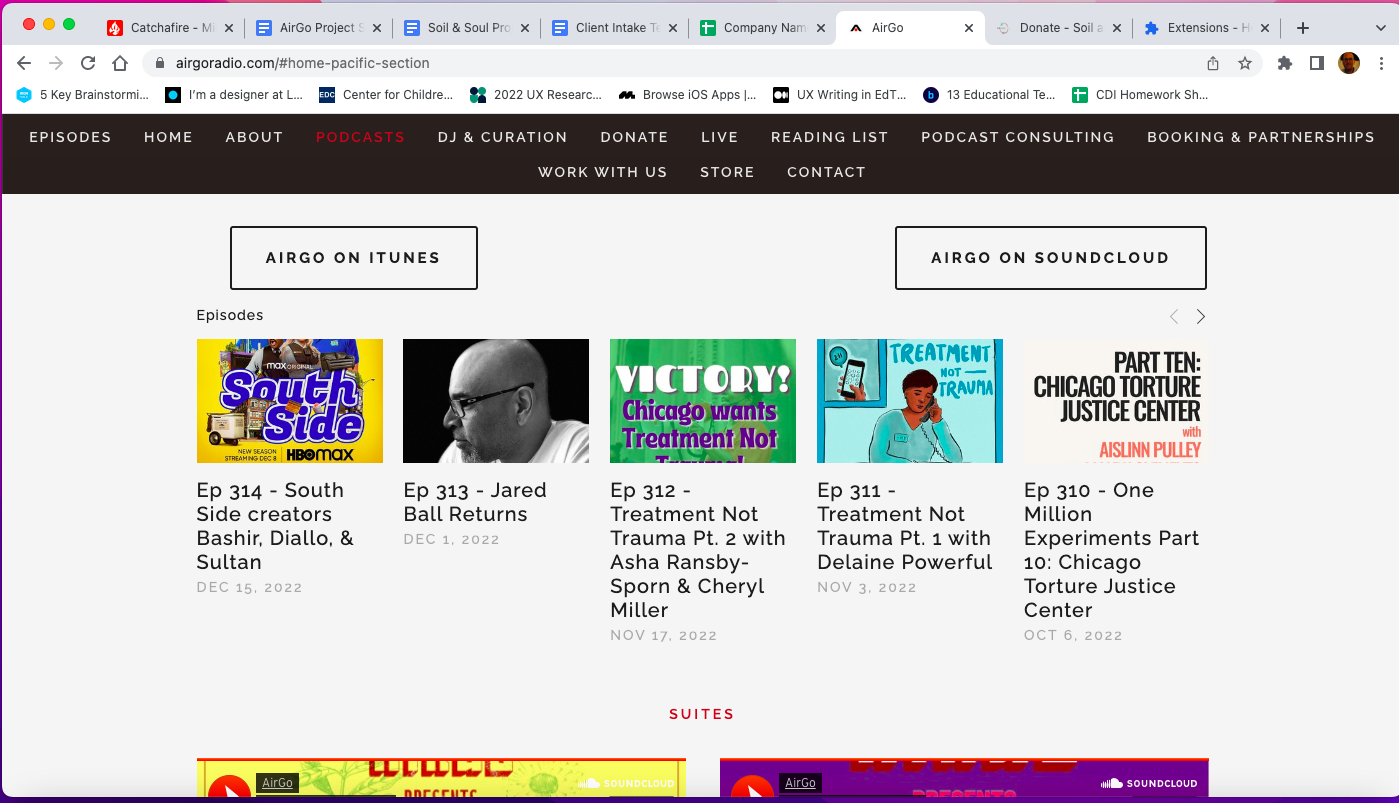Click the SoundCloud logo in the right player
Image resolution: width=1399 pixels, height=803 pixels.
[1149, 783]
